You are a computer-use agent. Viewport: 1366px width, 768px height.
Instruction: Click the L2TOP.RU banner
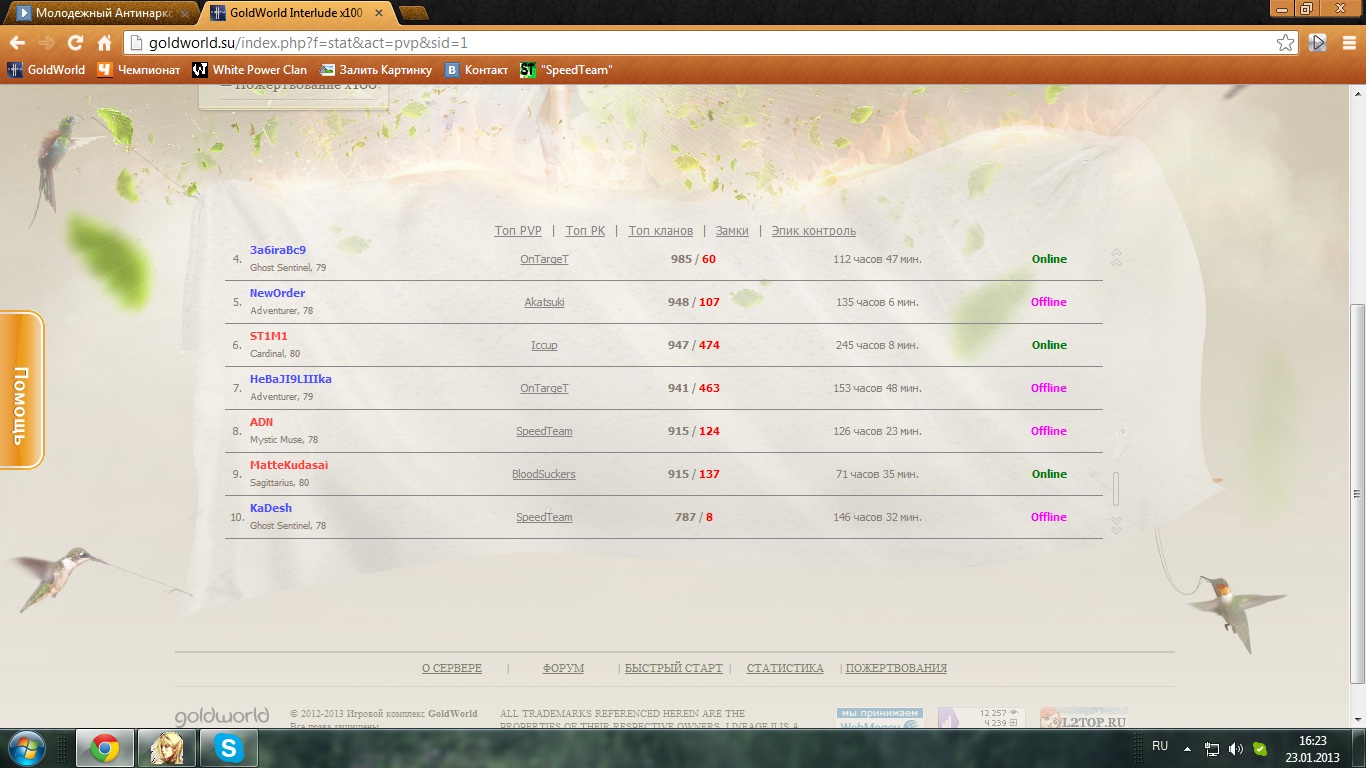1083,718
